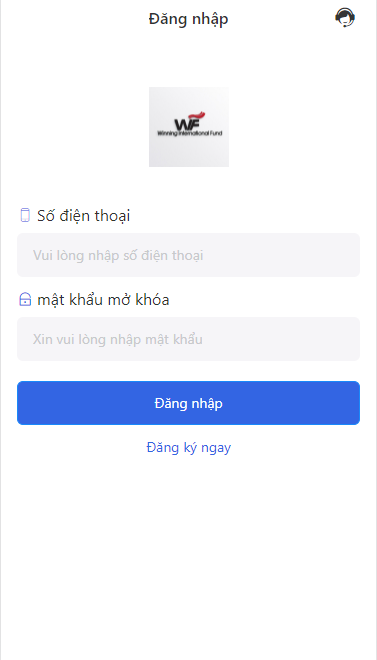Open customer support headset icon
This screenshot has height=660, width=377.
345,18
